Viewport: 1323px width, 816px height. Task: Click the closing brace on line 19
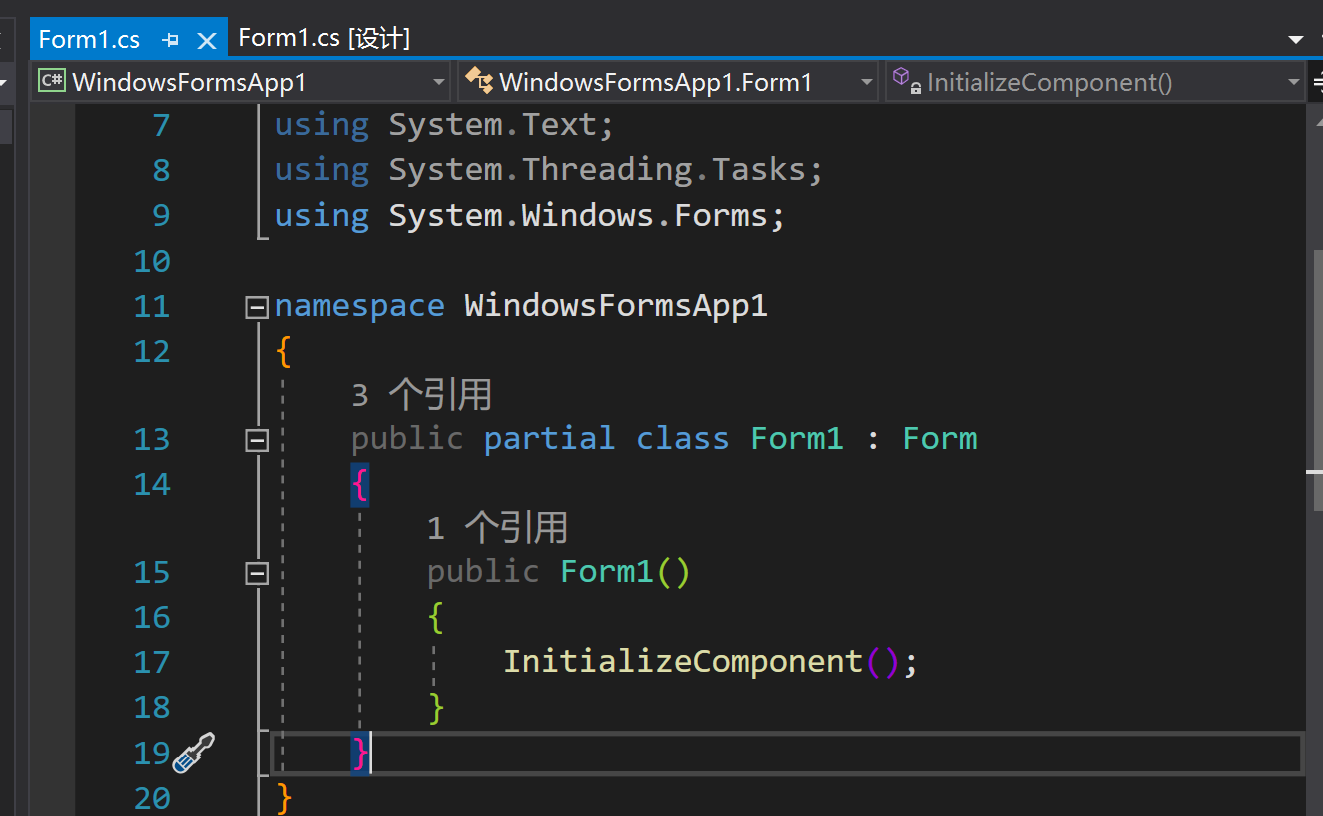point(360,752)
